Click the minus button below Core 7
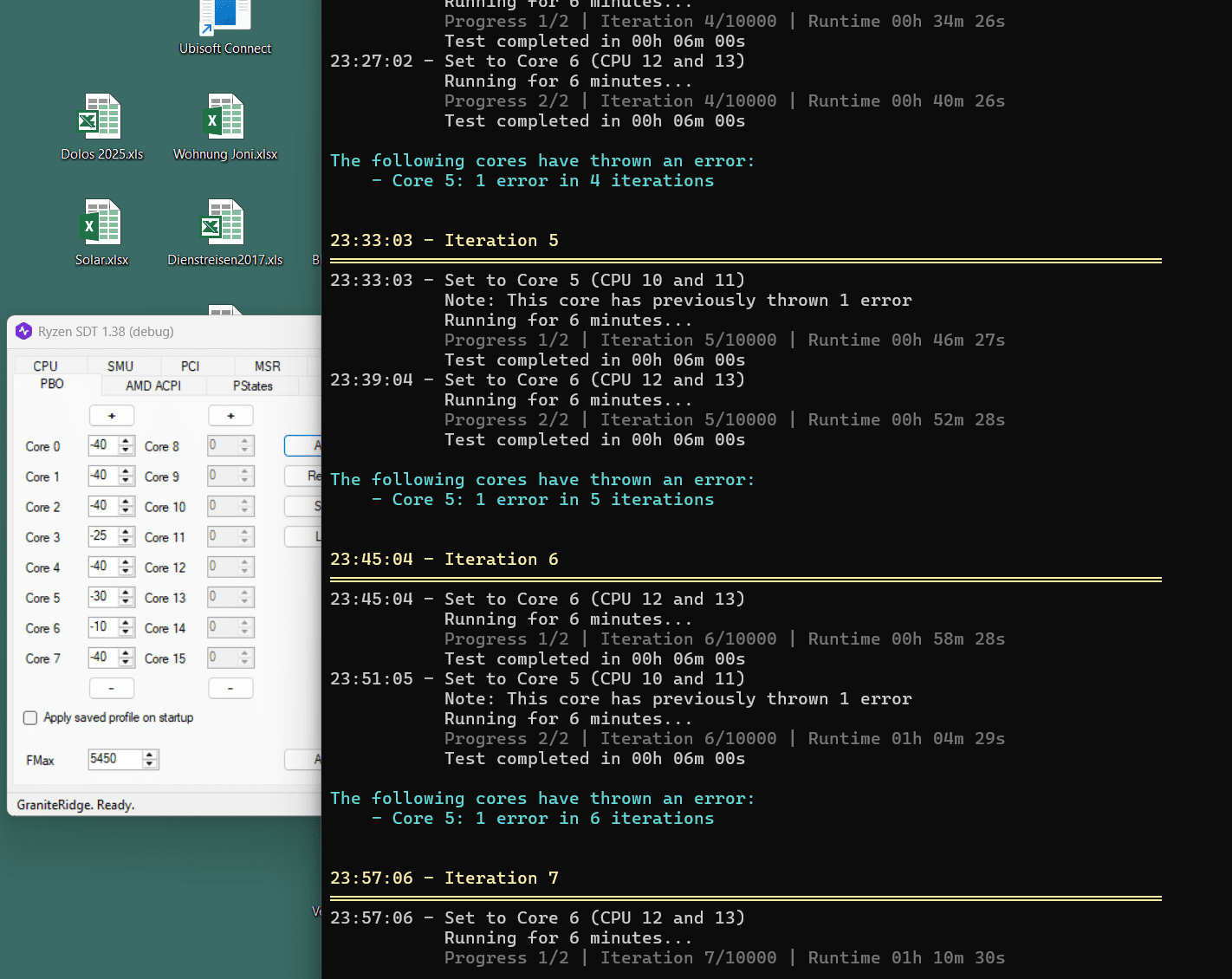The height and width of the screenshot is (979, 1232). (112, 688)
